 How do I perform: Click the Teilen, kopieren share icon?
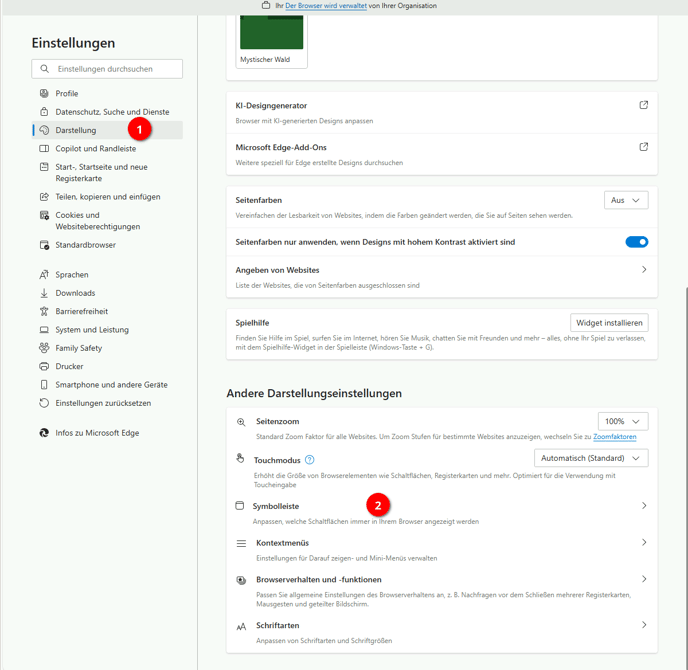[x=44, y=197]
